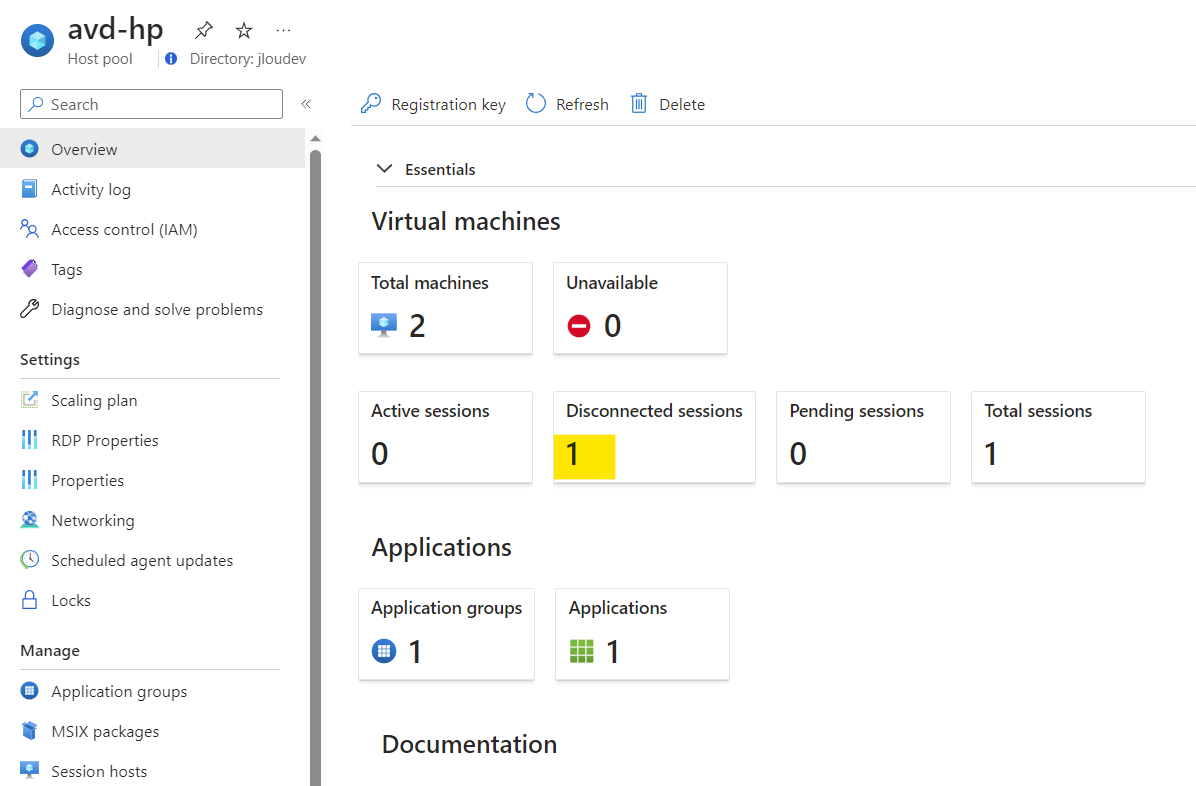This screenshot has width=1196, height=786.
Task: Click the Total machines monitor icon
Action: [x=384, y=326]
